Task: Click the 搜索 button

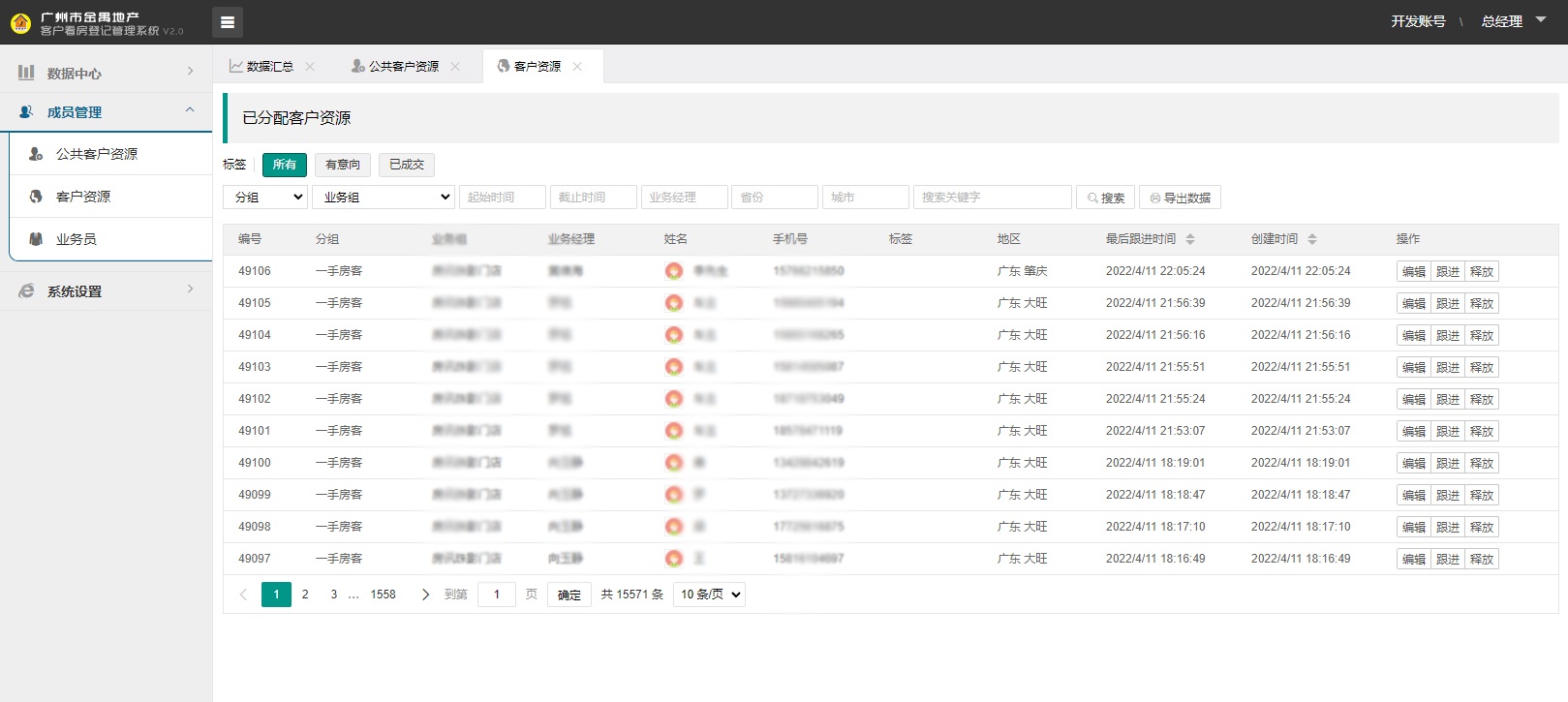Action: (x=1105, y=198)
